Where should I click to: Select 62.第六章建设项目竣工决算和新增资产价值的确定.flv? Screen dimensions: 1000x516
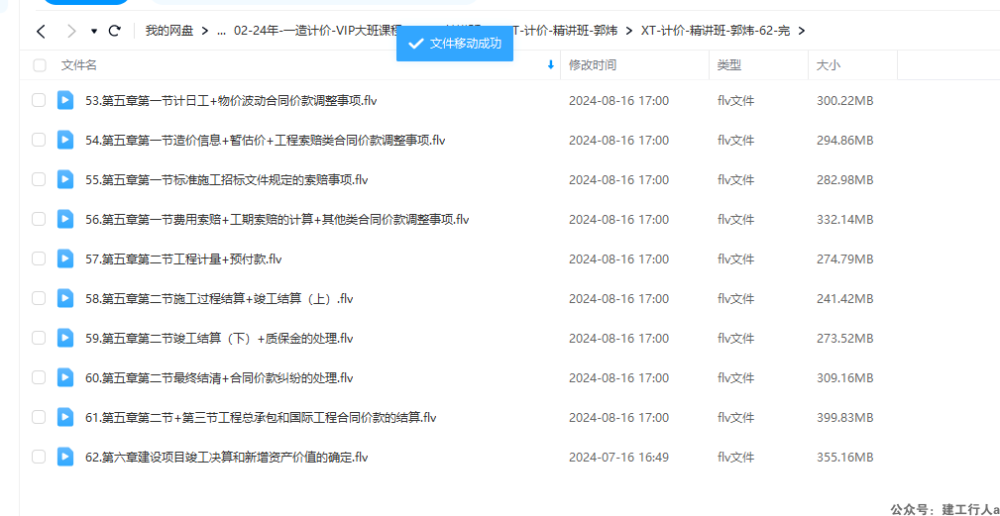(x=226, y=457)
